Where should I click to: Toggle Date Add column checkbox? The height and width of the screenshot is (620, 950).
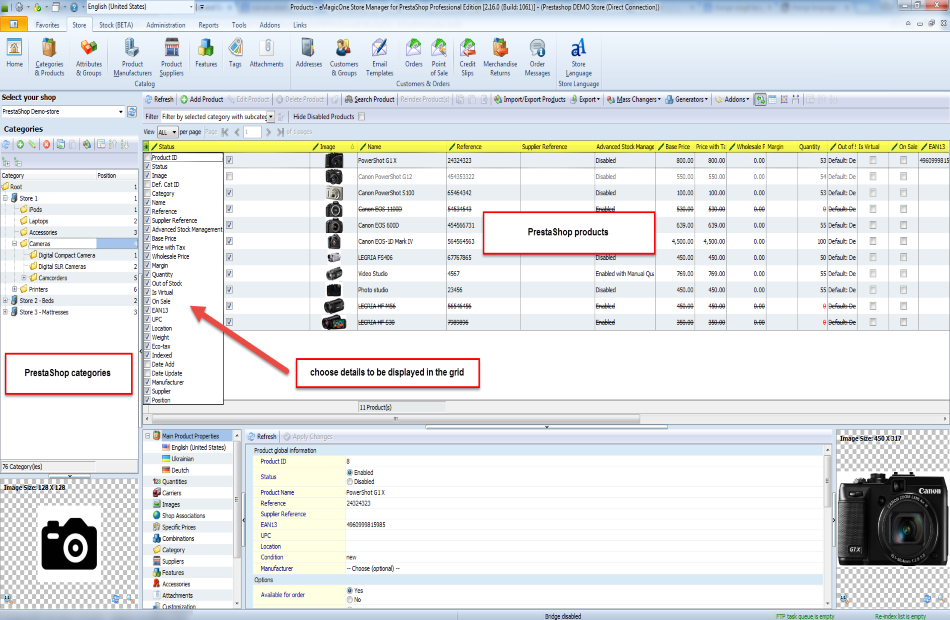(147, 364)
